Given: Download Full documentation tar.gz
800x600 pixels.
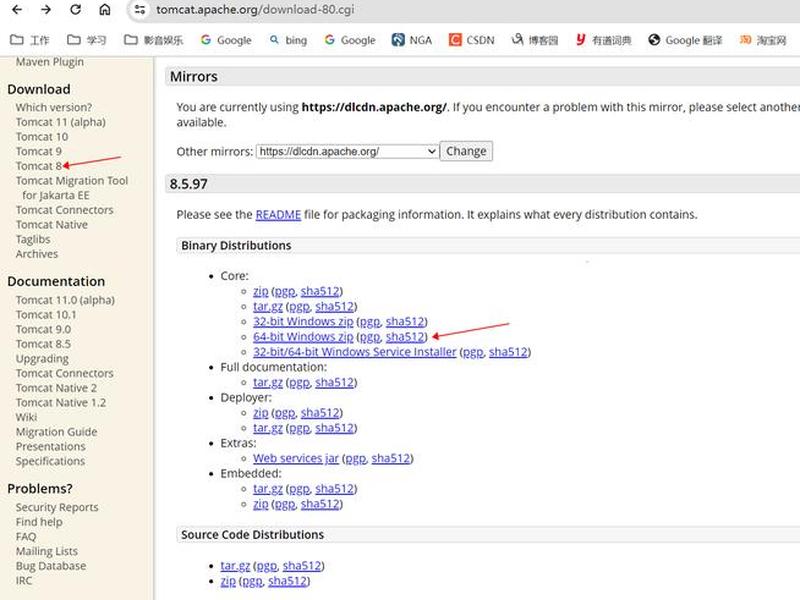Looking at the screenshot, I should tap(268, 383).
